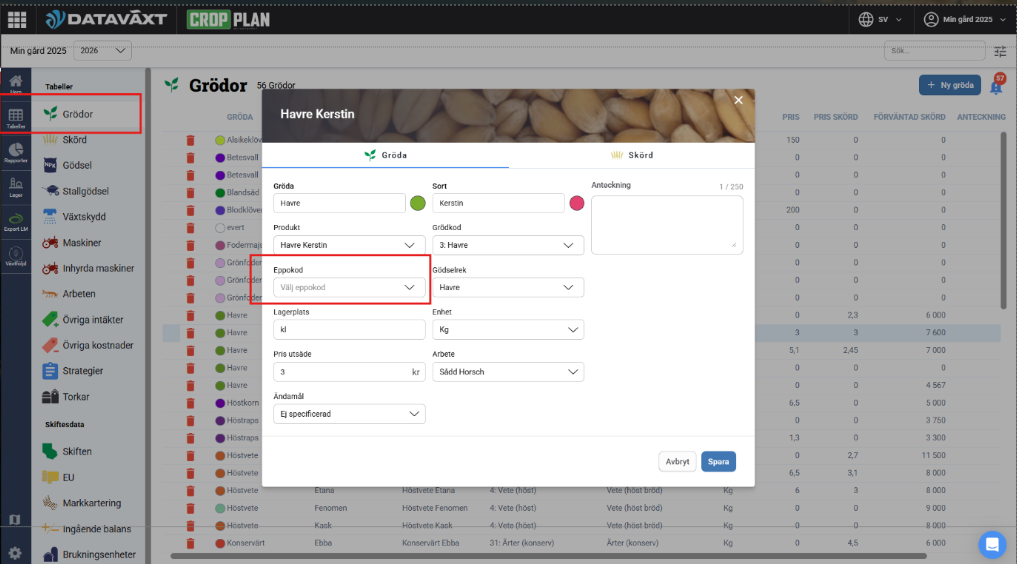
Task: Click the settings gear icon
Action: (15, 553)
